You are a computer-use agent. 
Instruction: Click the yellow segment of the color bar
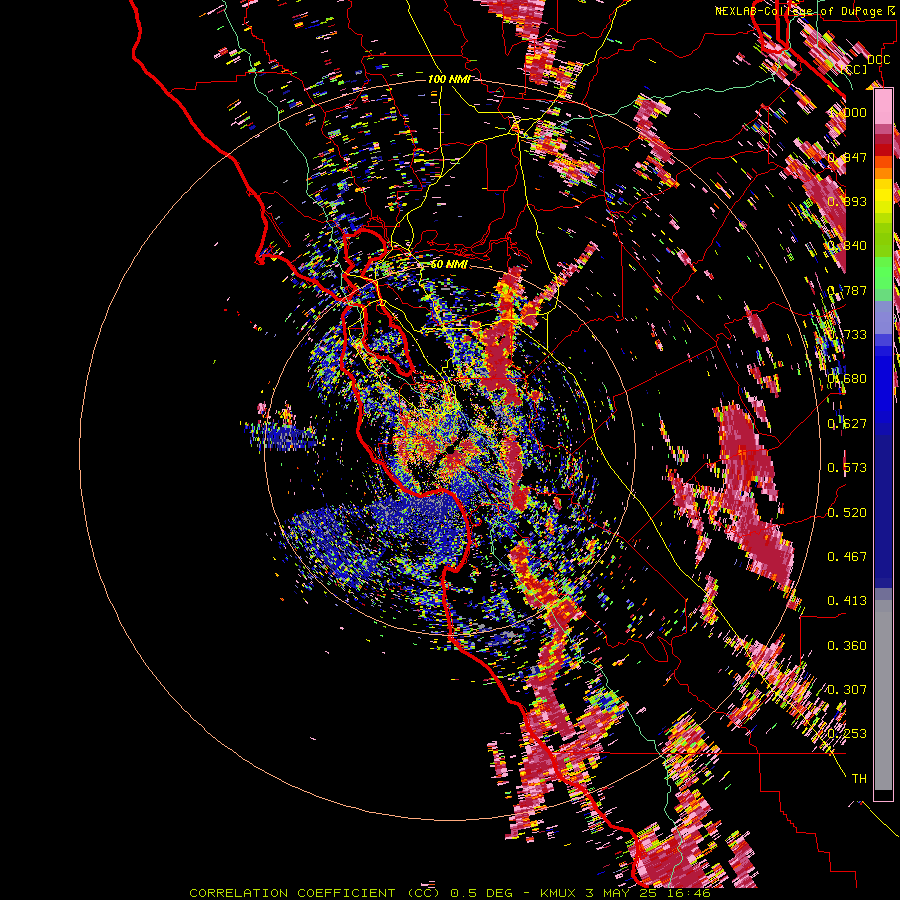(x=883, y=195)
